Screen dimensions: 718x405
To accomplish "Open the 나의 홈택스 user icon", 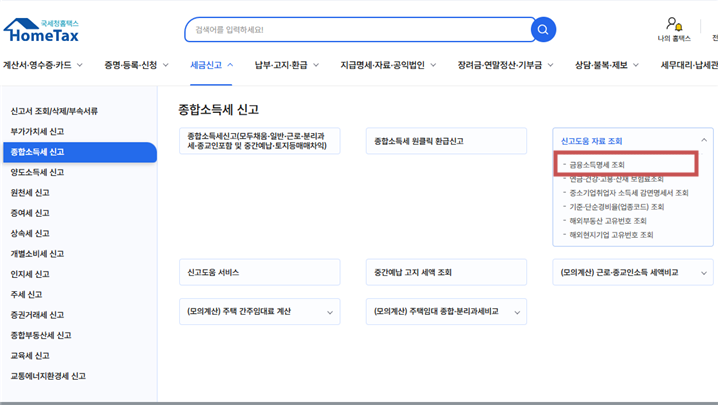I will click(x=673, y=25).
